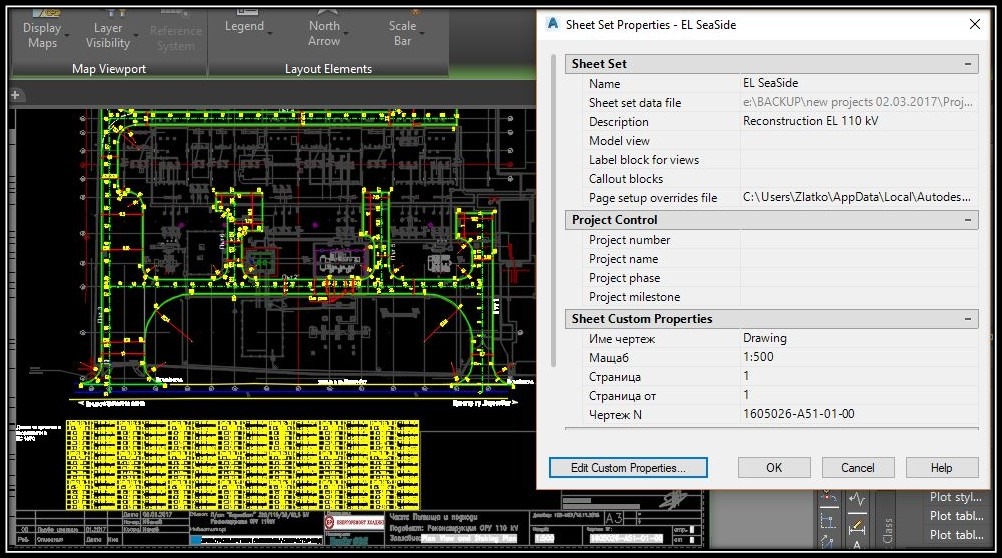Cancel the Sheet Set Properties dialog
Image resolution: width=1002 pixels, height=558 pixels.
pyautogui.click(x=858, y=468)
